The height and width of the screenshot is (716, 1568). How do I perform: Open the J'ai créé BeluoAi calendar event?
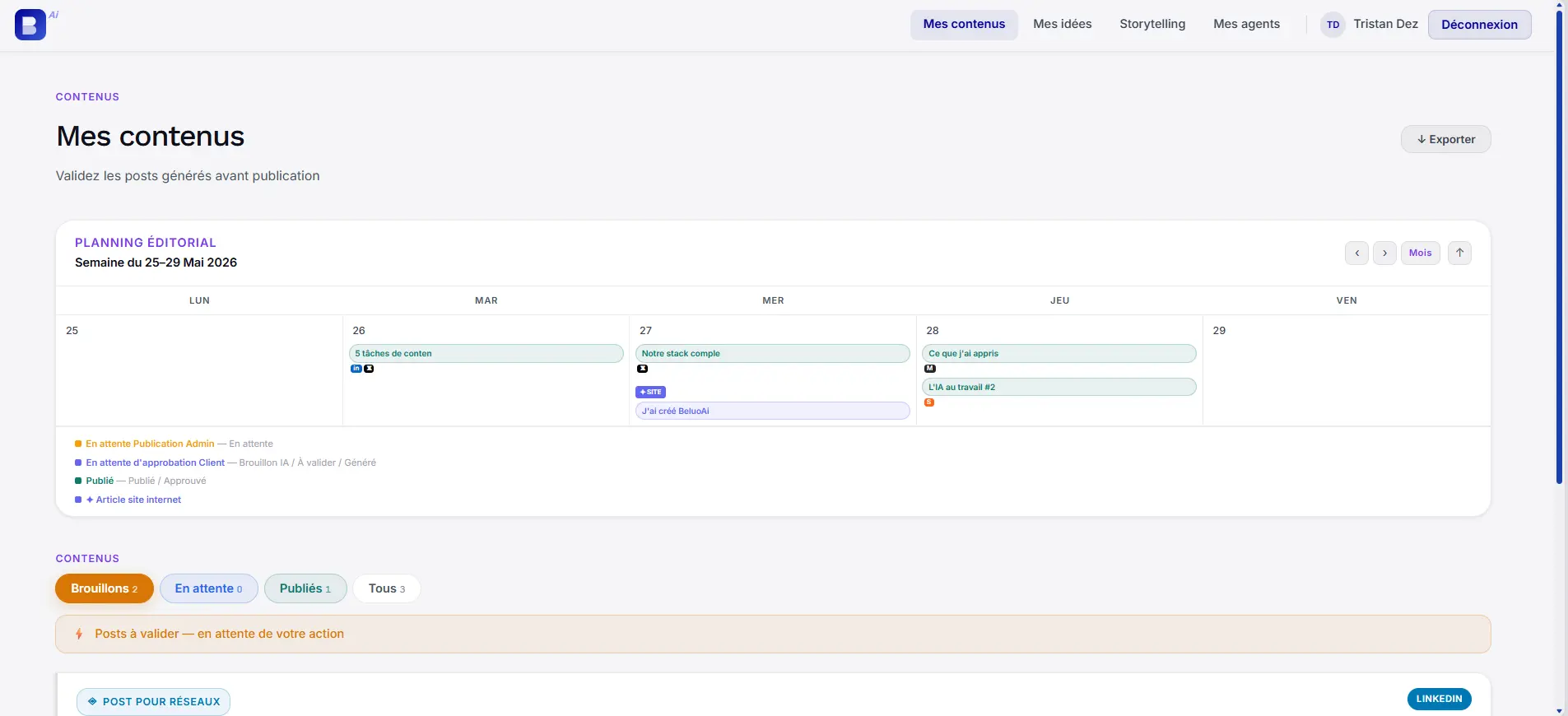point(773,411)
